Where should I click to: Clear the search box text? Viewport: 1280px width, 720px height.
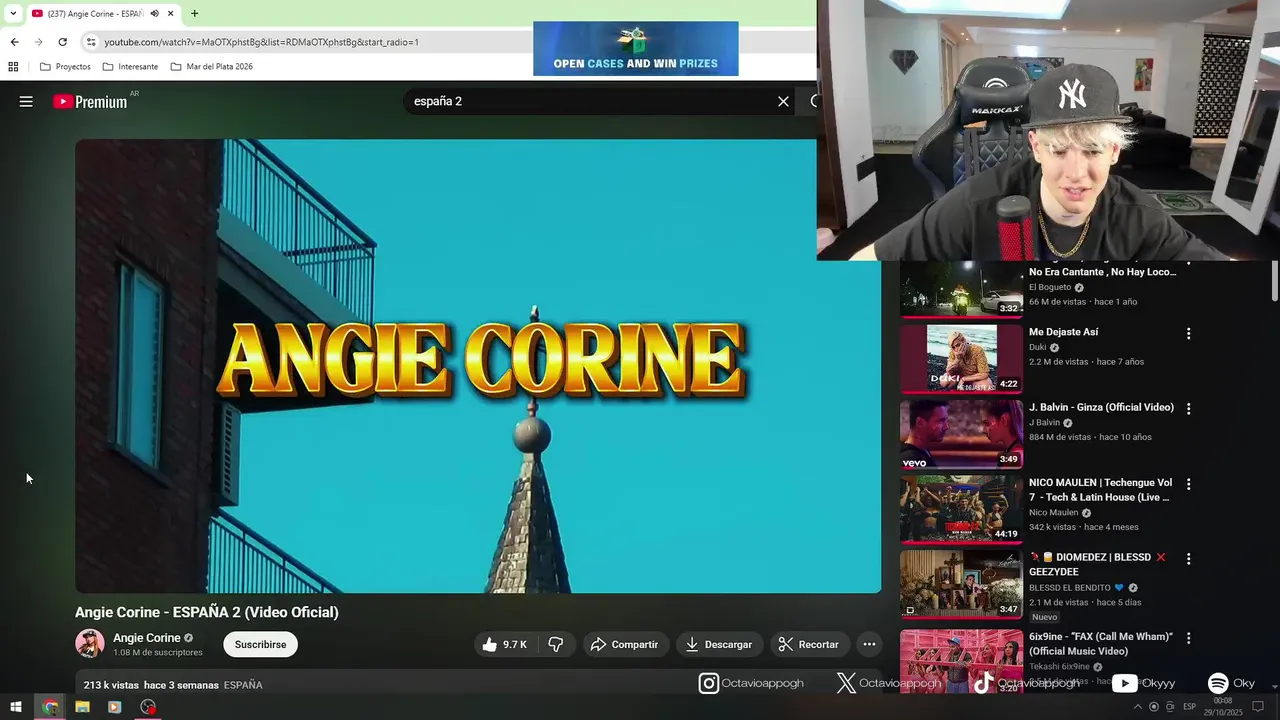(783, 101)
